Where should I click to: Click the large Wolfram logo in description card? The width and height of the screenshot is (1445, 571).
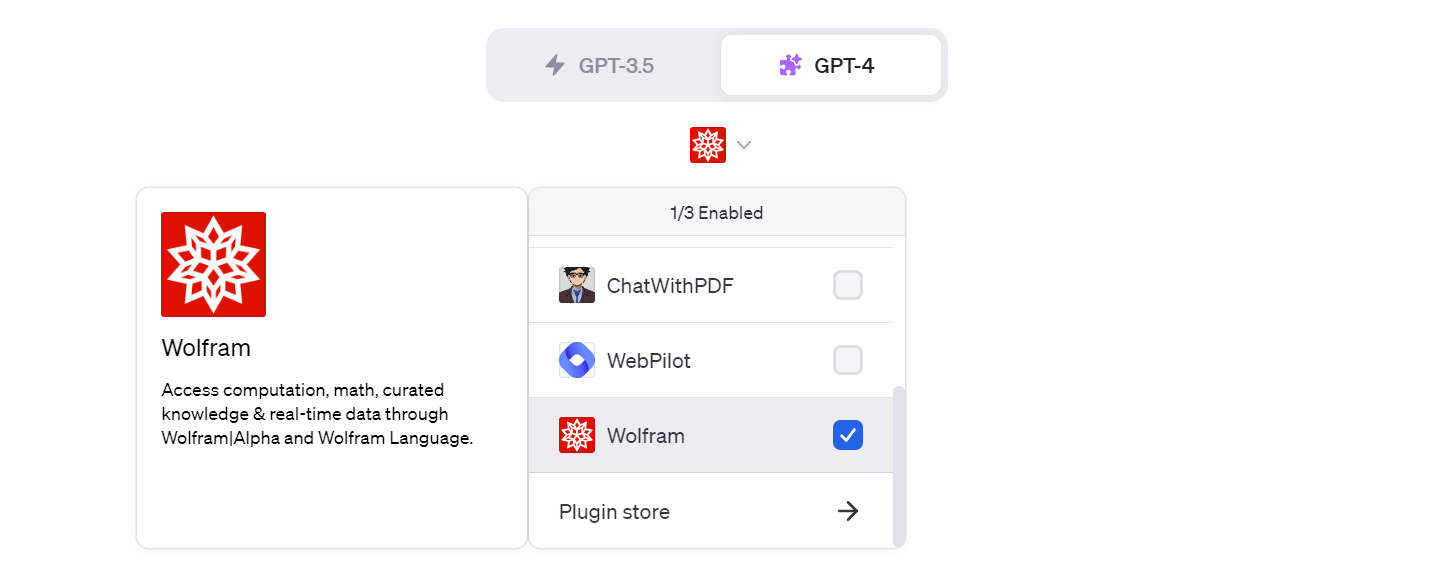[x=213, y=264]
